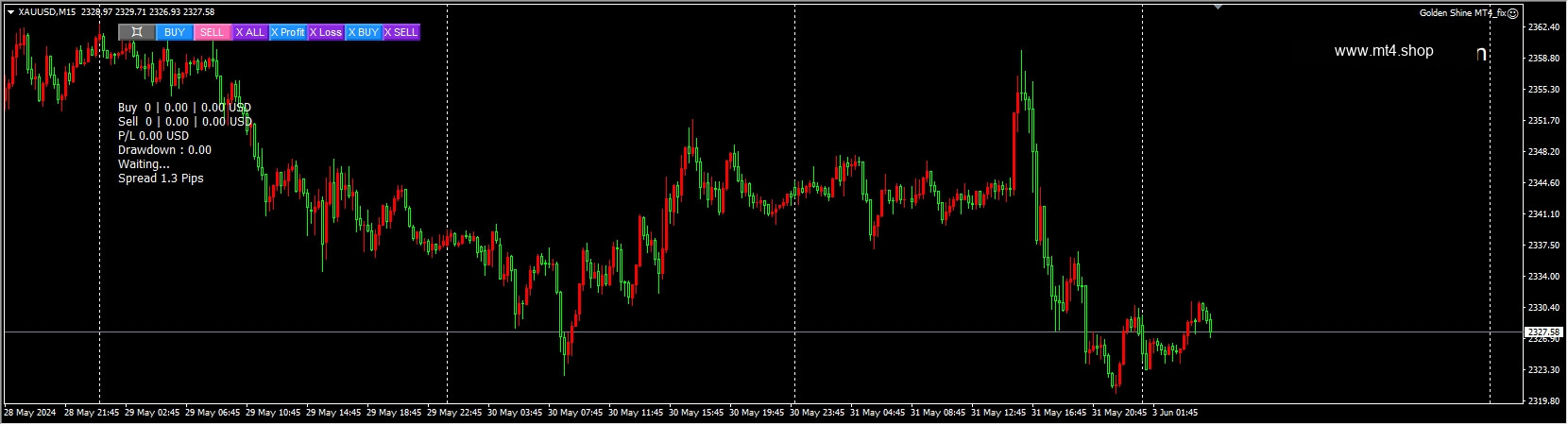Close buy orders with X BUY
This screenshot has height=425, width=1568.
[364, 32]
